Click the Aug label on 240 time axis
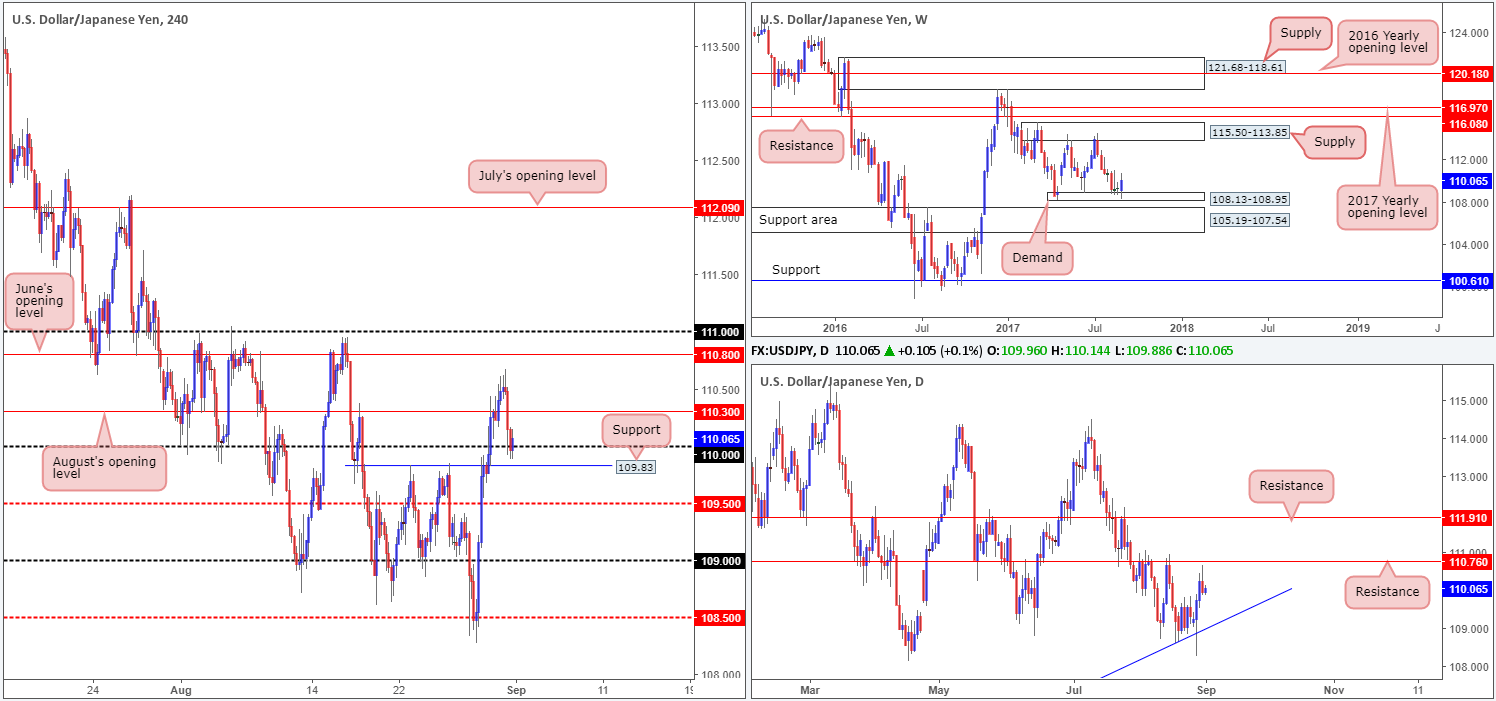 182,690
